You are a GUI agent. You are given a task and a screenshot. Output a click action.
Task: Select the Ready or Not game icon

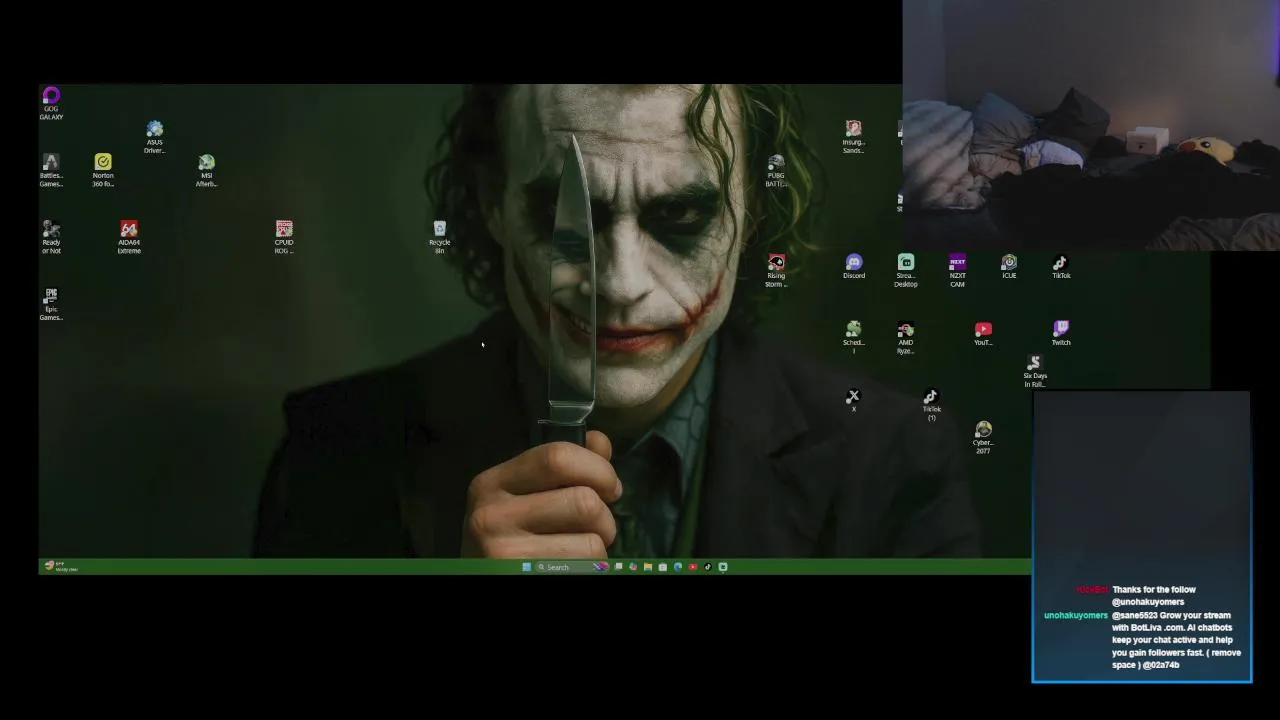51,237
